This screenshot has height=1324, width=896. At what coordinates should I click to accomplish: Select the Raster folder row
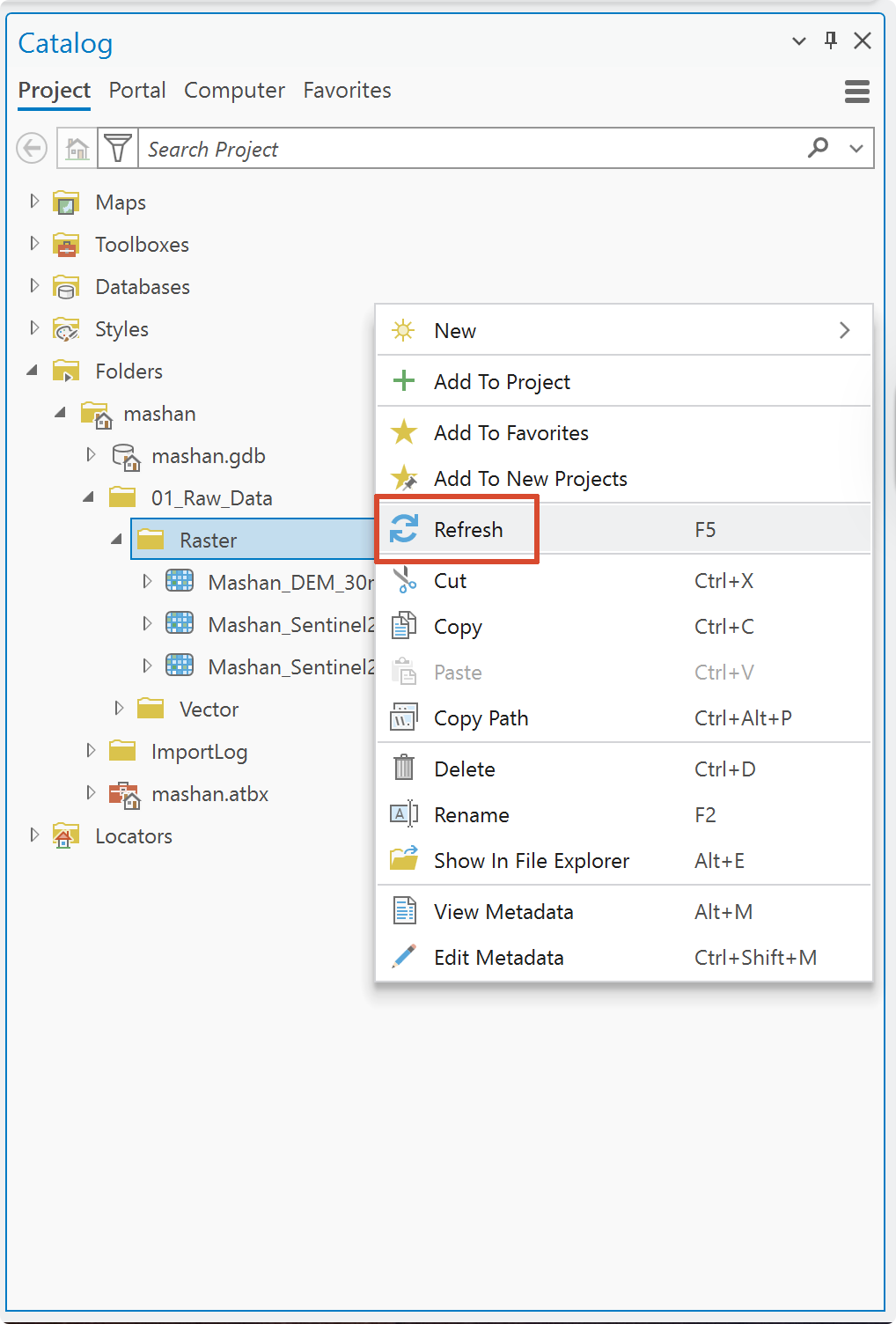pos(253,540)
